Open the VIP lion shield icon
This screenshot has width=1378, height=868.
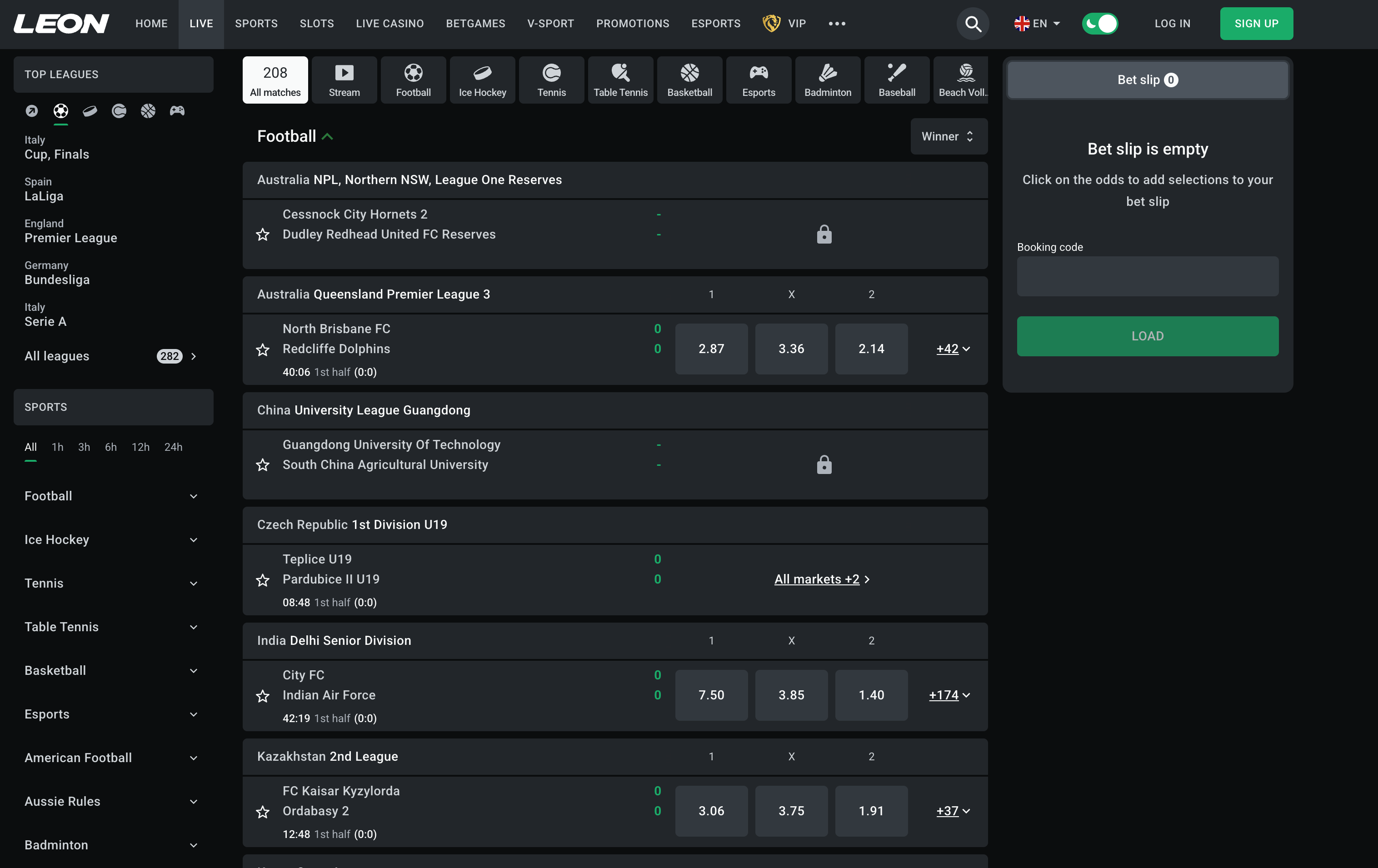click(x=771, y=24)
